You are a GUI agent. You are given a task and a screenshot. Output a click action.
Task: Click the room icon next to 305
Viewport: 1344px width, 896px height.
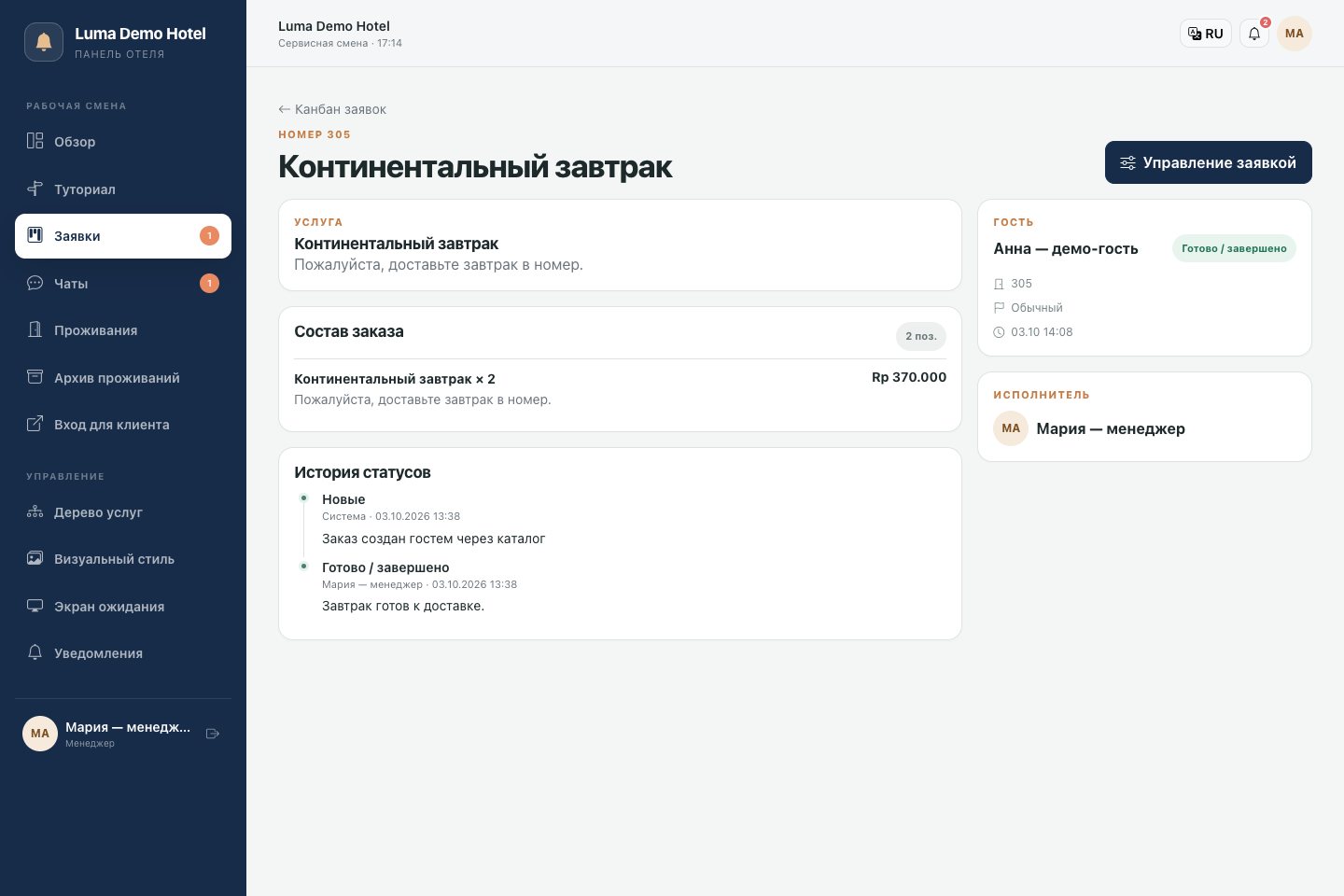[x=999, y=284]
